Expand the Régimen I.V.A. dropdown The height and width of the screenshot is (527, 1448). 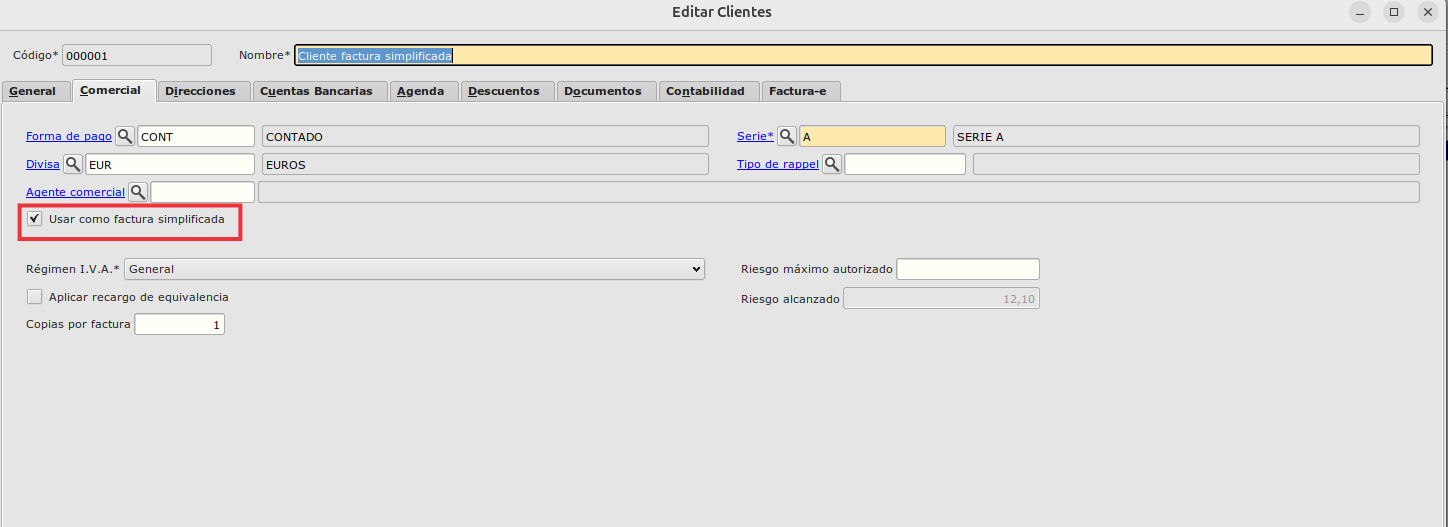click(414, 269)
